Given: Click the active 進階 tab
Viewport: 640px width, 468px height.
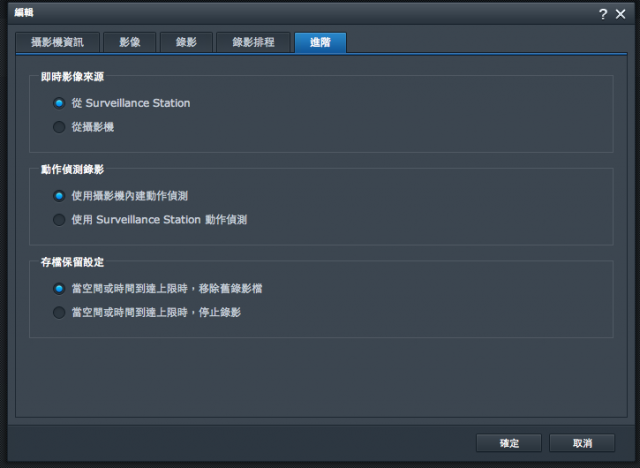Looking at the screenshot, I should click(x=320, y=42).
